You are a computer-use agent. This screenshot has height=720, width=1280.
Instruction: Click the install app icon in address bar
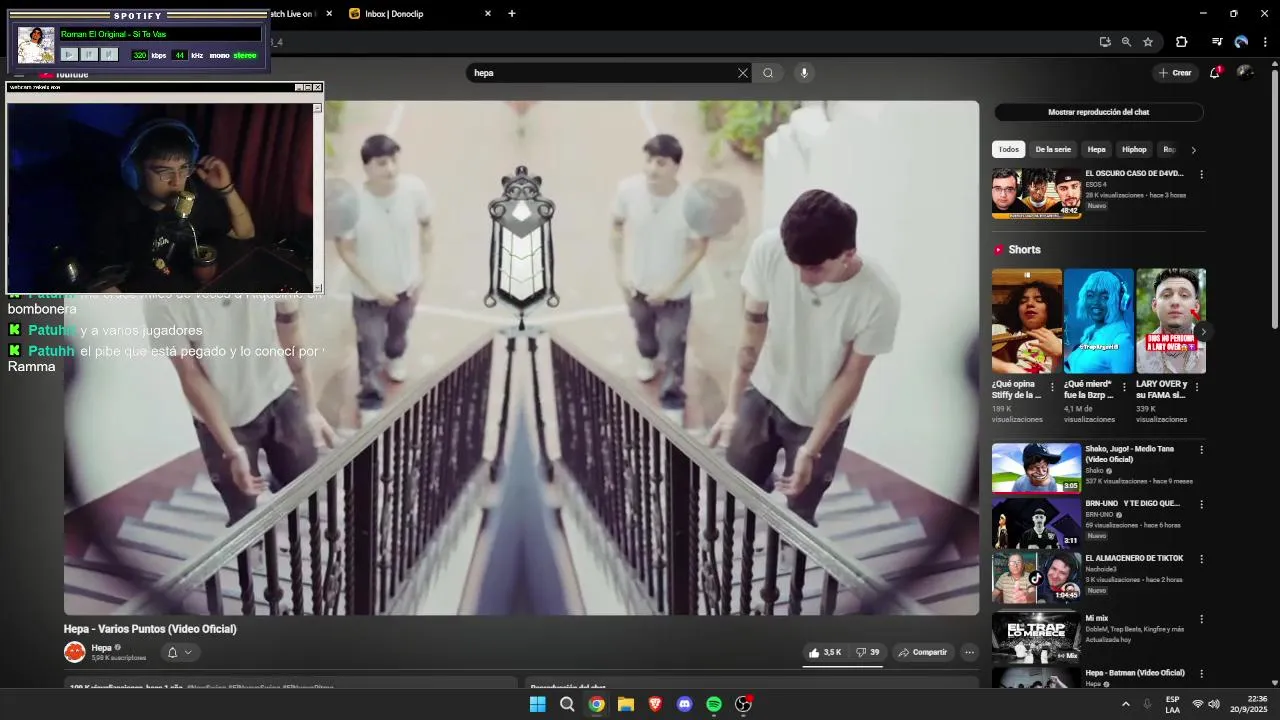1105,42
